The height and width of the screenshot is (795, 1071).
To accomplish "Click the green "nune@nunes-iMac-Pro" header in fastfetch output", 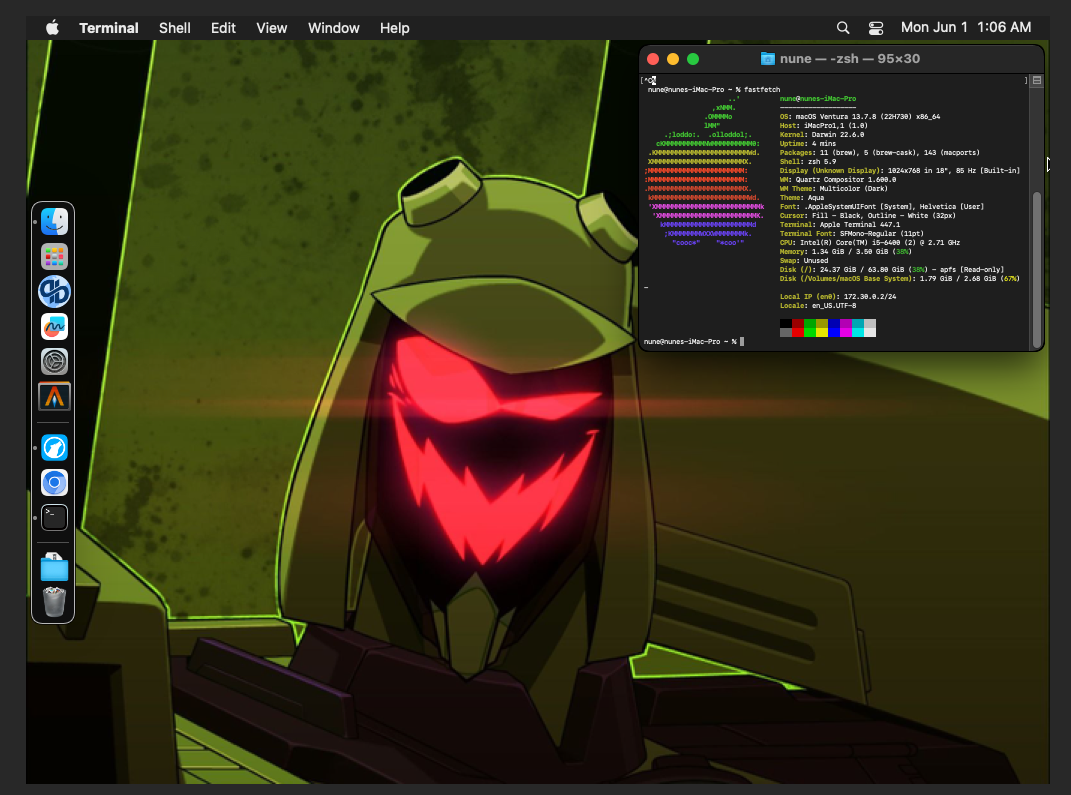I will click(818, 98).
